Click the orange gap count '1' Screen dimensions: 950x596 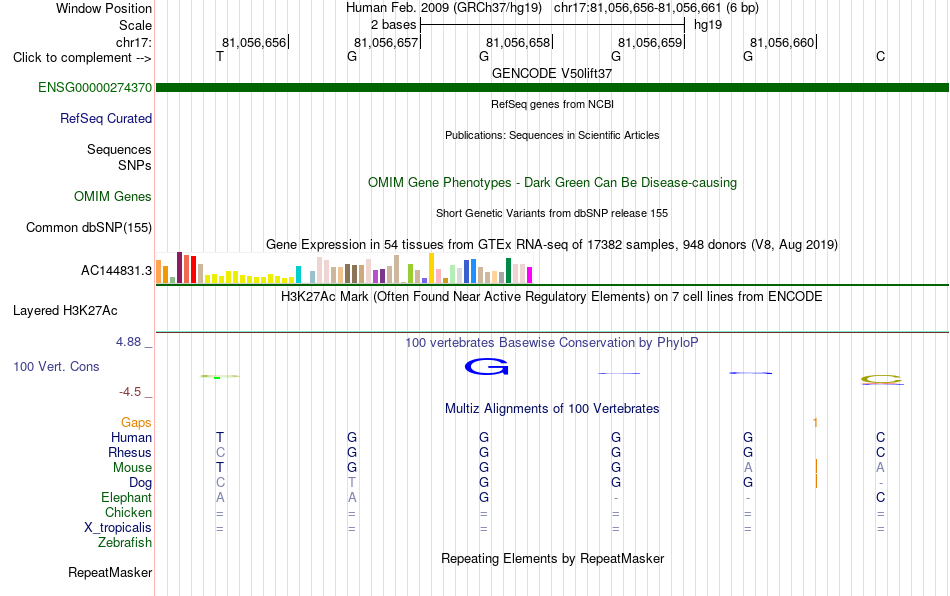tap(815, 423)
